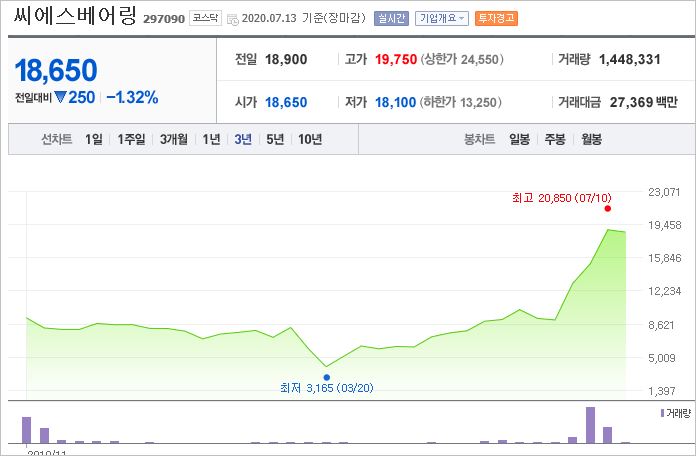Click the 실시간 real-time badge
This screenshot has width=696, height=456.
[391, 18]
